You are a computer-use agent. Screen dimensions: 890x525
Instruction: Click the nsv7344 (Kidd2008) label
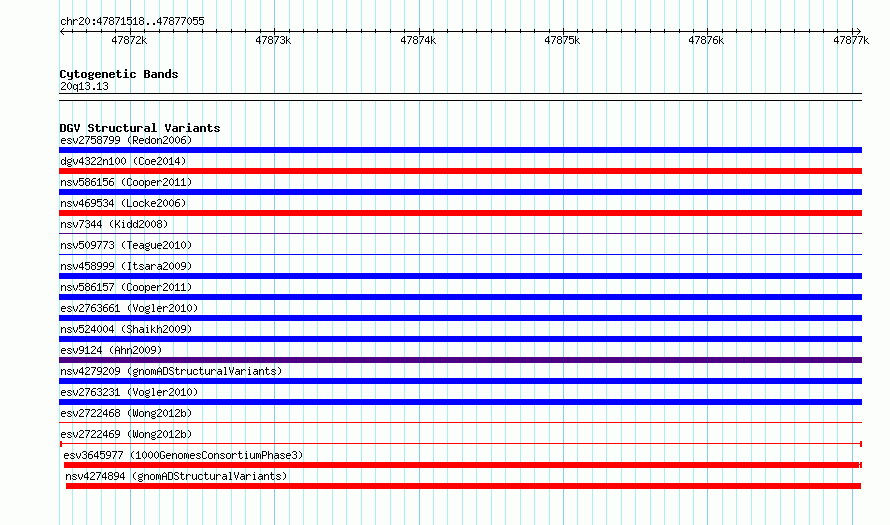(114, 224)
